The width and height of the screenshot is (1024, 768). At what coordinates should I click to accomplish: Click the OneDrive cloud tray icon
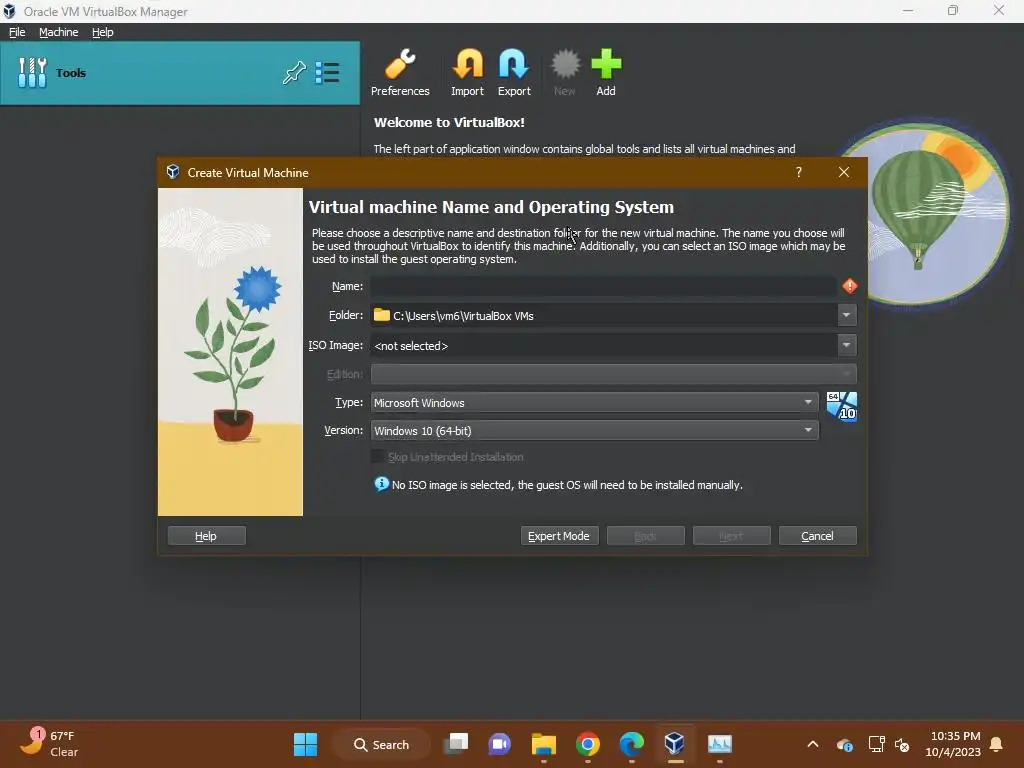[x=844, y=744]
